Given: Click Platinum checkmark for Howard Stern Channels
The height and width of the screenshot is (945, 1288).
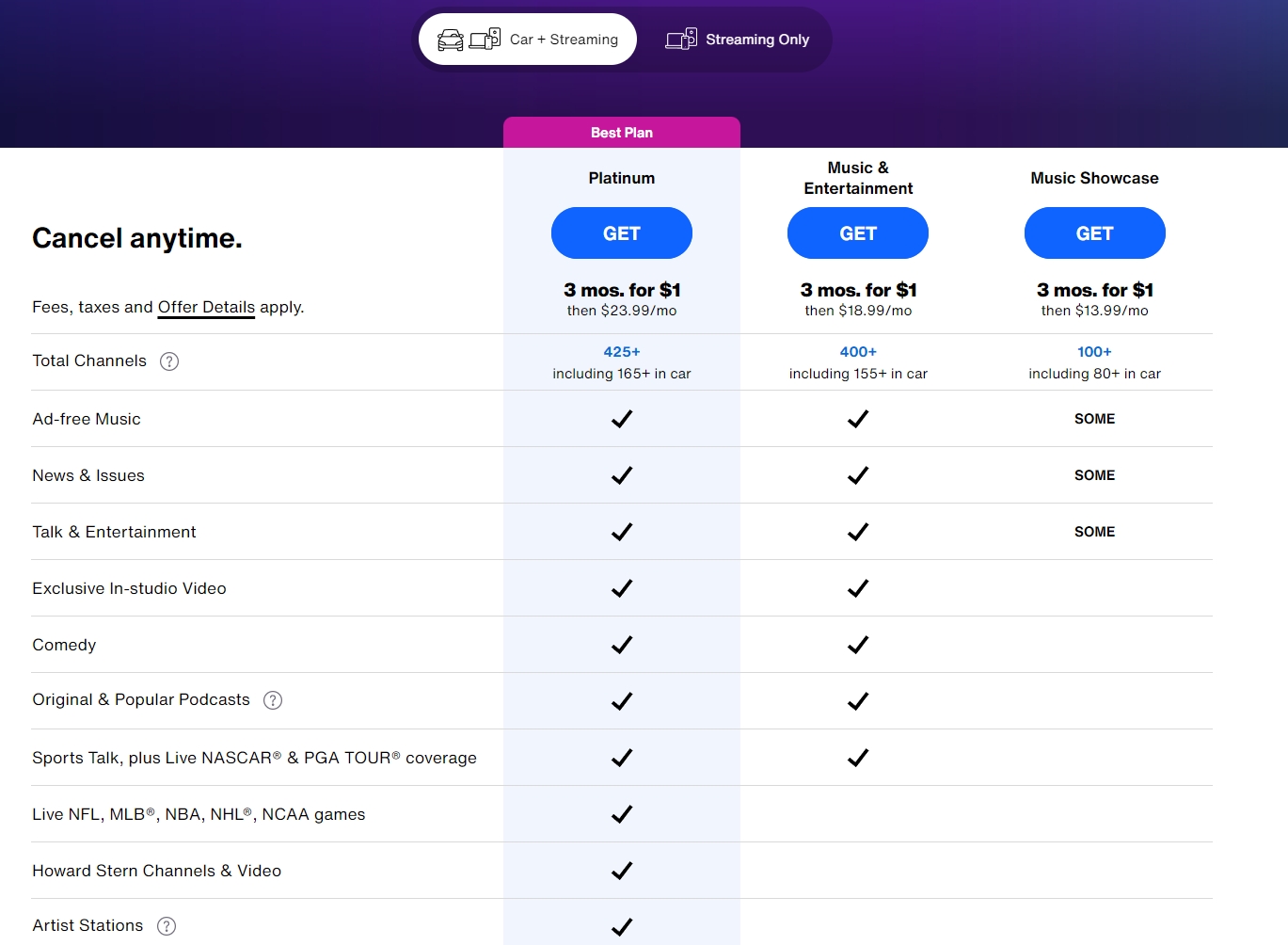Looking at the screenshot, I should [x=622, y=871].
